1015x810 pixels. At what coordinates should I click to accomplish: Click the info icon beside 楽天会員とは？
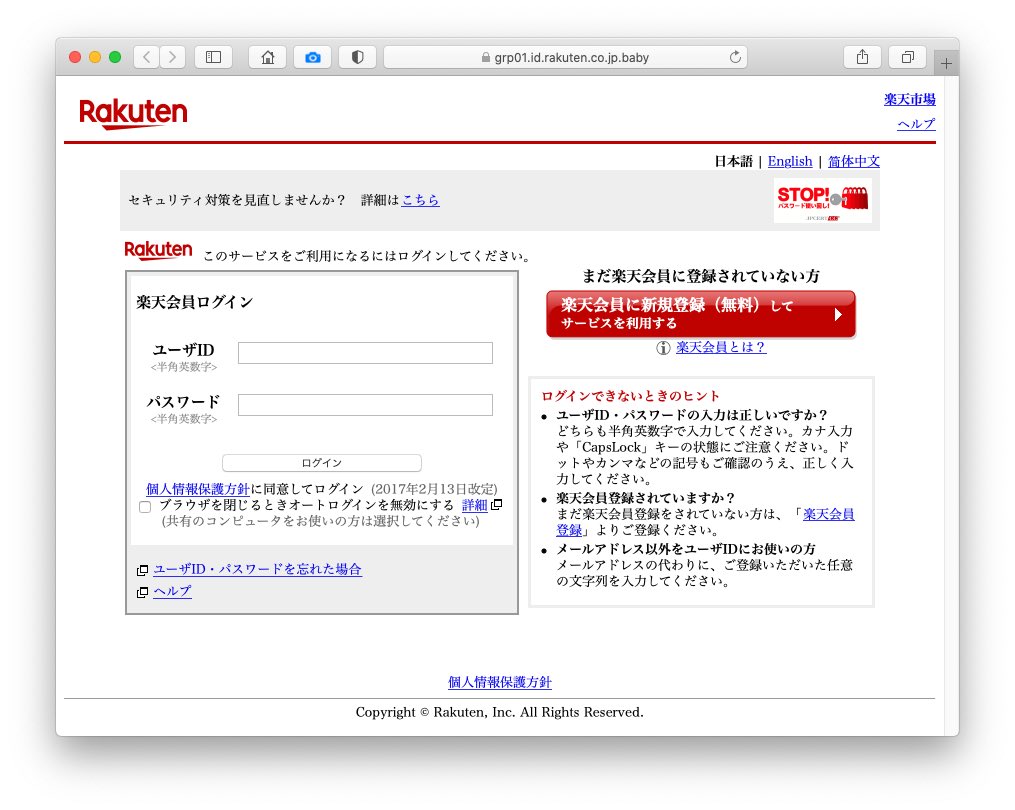[x=663, y=348]
